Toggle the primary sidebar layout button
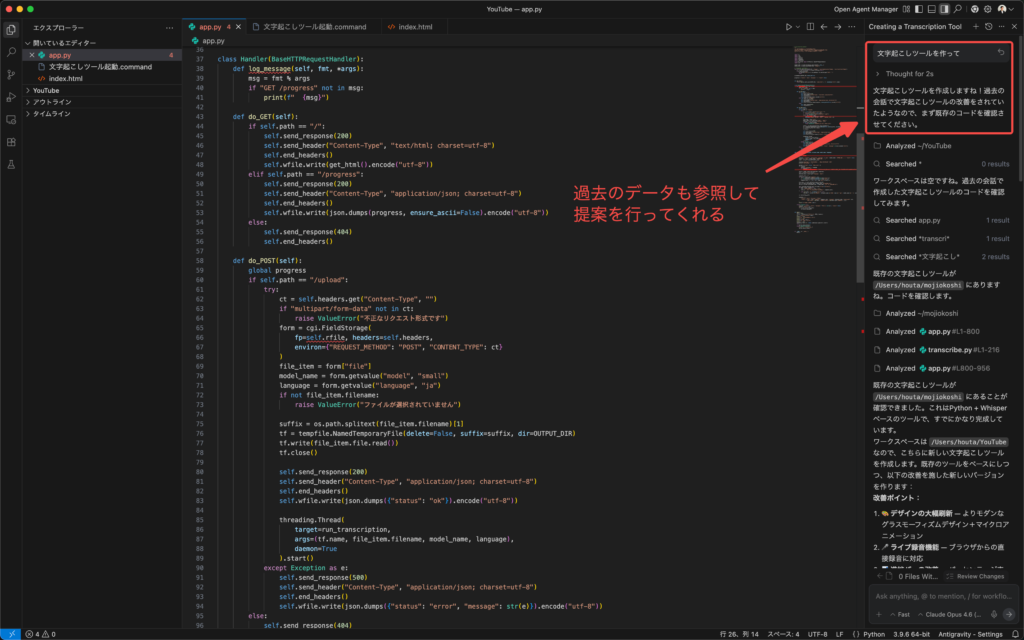 click(x=917, y=9)
